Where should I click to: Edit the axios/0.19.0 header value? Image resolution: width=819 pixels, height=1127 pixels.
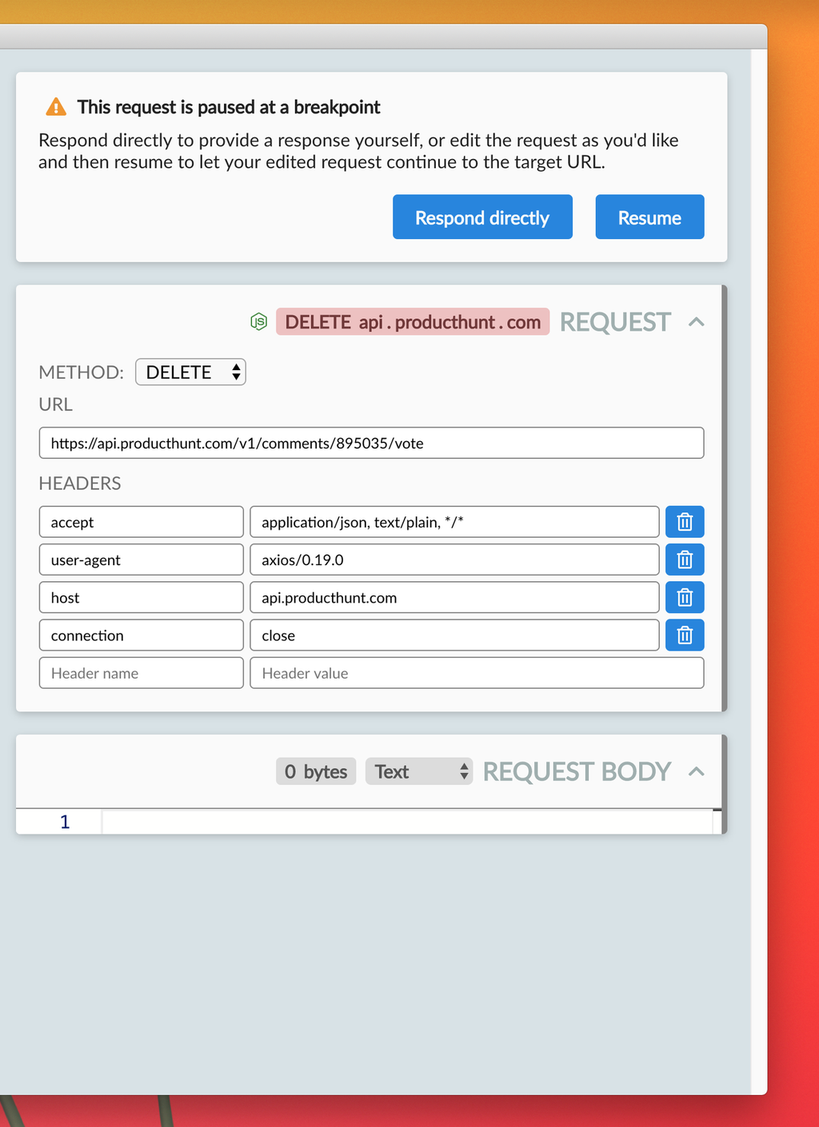(455, 559)
